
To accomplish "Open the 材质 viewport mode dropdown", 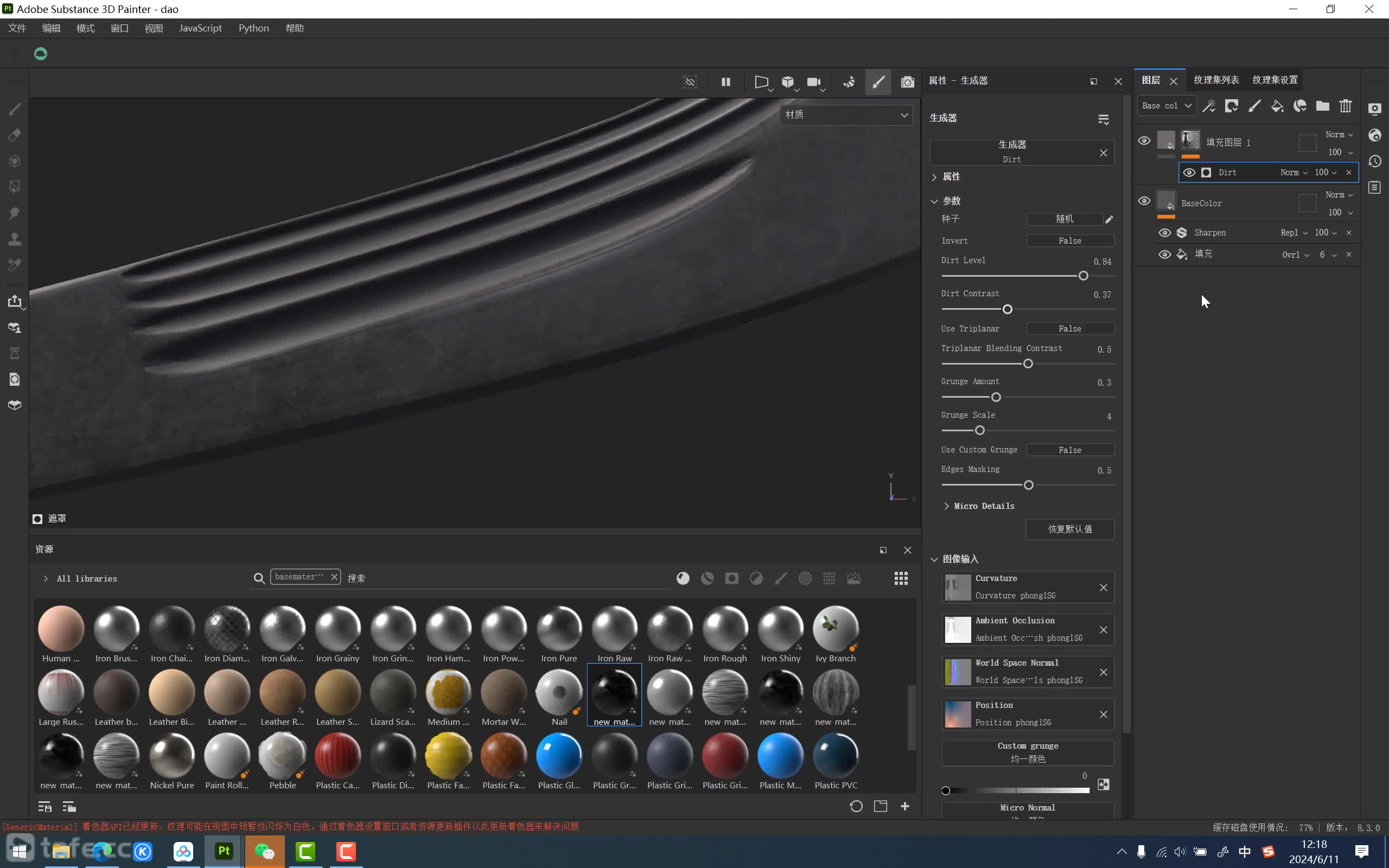I will coord(846,115).
